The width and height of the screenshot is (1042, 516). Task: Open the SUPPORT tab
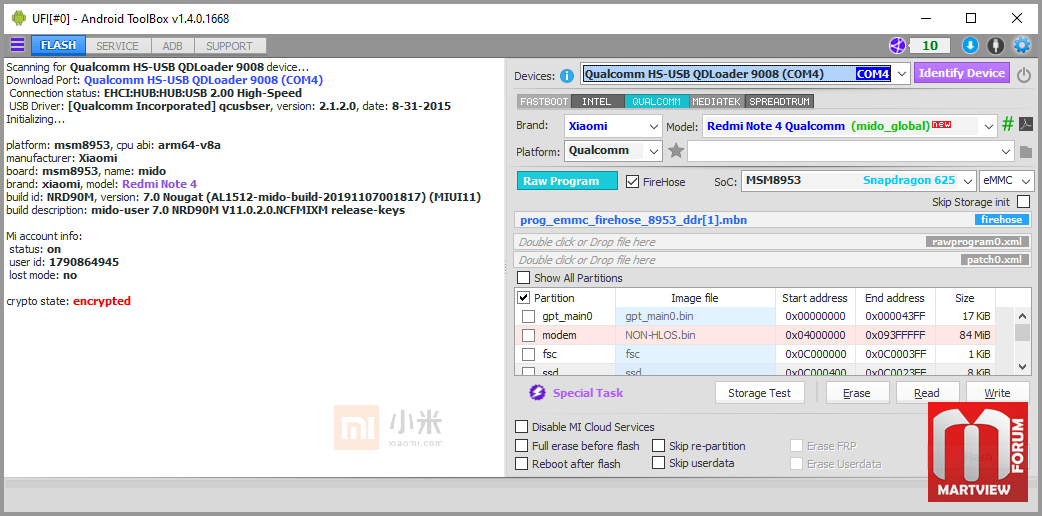(229, 46)
